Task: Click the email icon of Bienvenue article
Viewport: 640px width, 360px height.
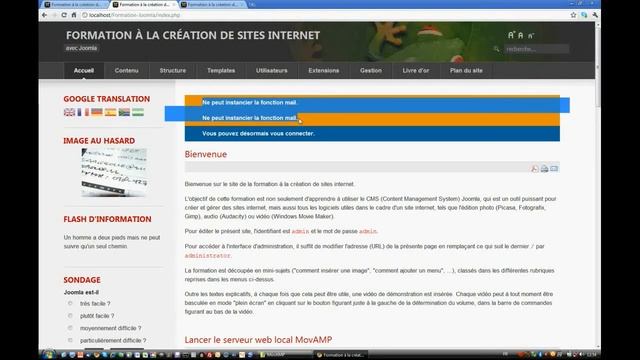Action: (x=554, y=168)
